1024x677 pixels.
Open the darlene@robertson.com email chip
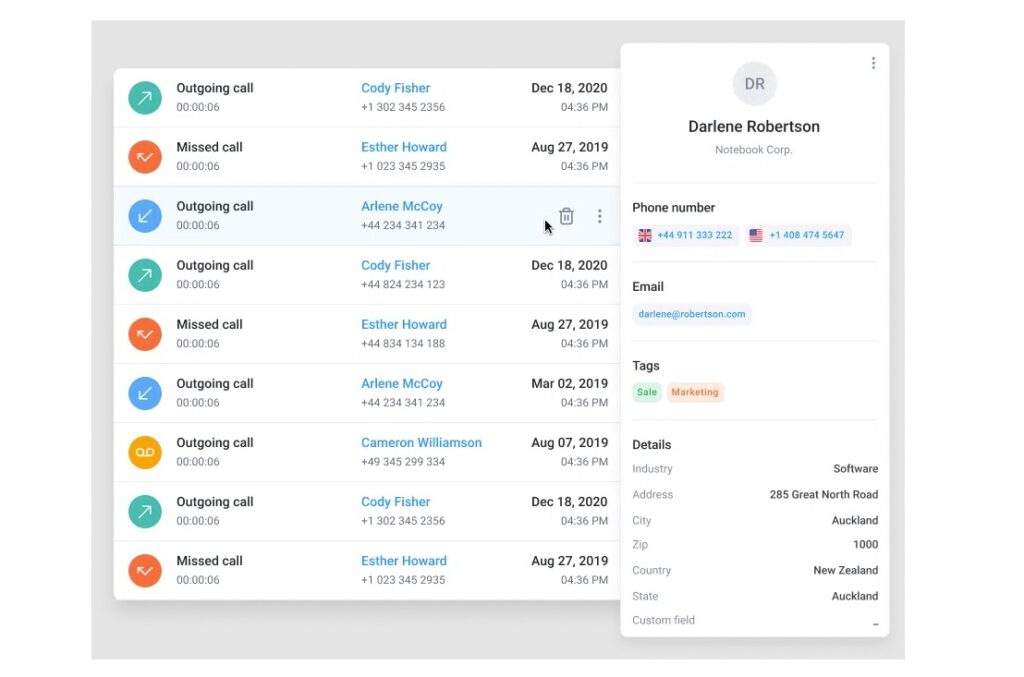[692, 314]
